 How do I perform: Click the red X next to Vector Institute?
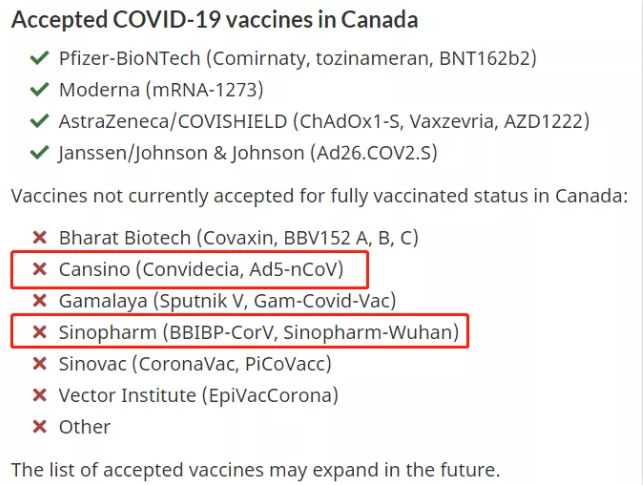click(40, 395)
